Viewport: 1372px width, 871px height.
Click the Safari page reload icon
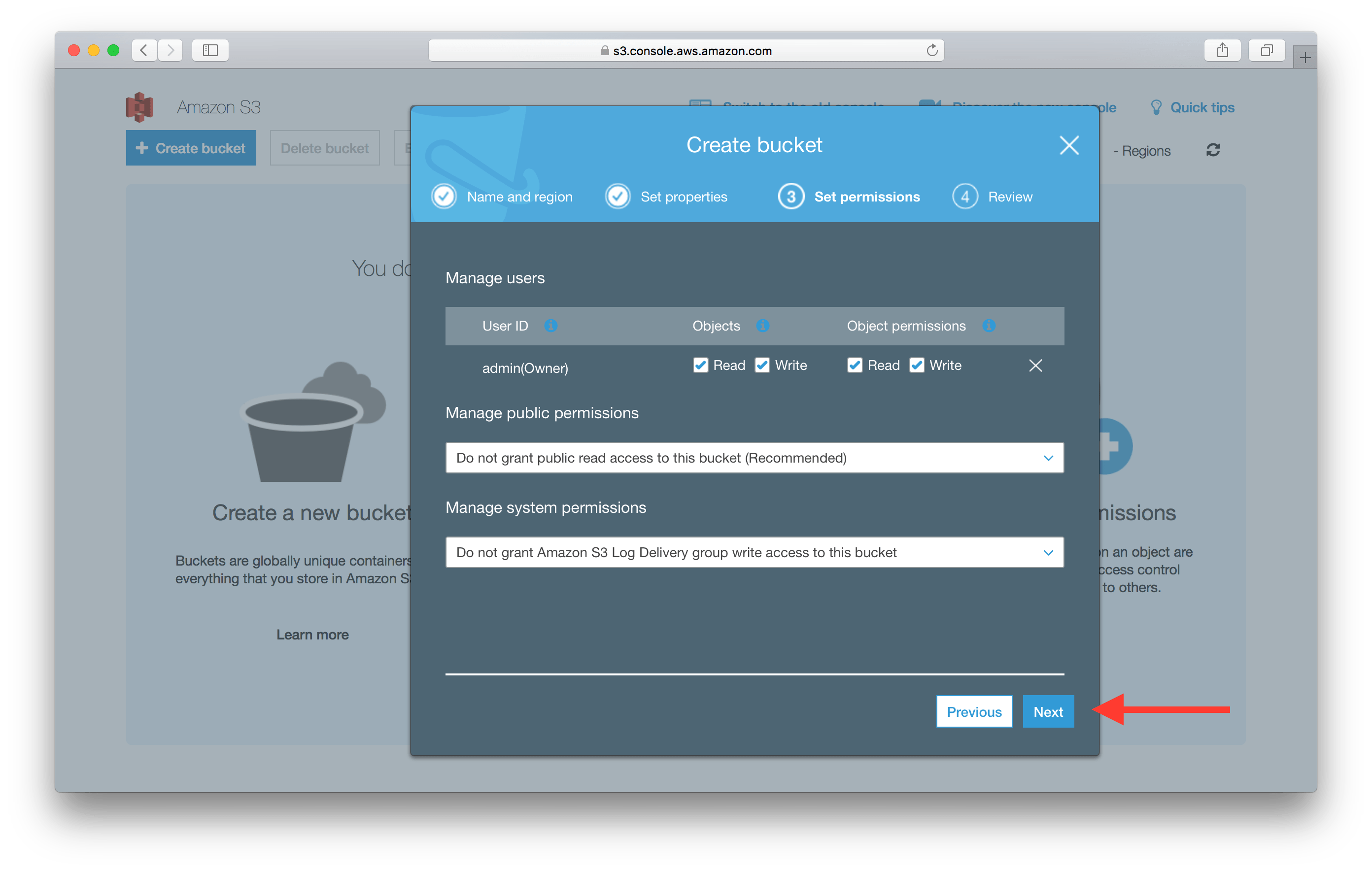[932, 50]
